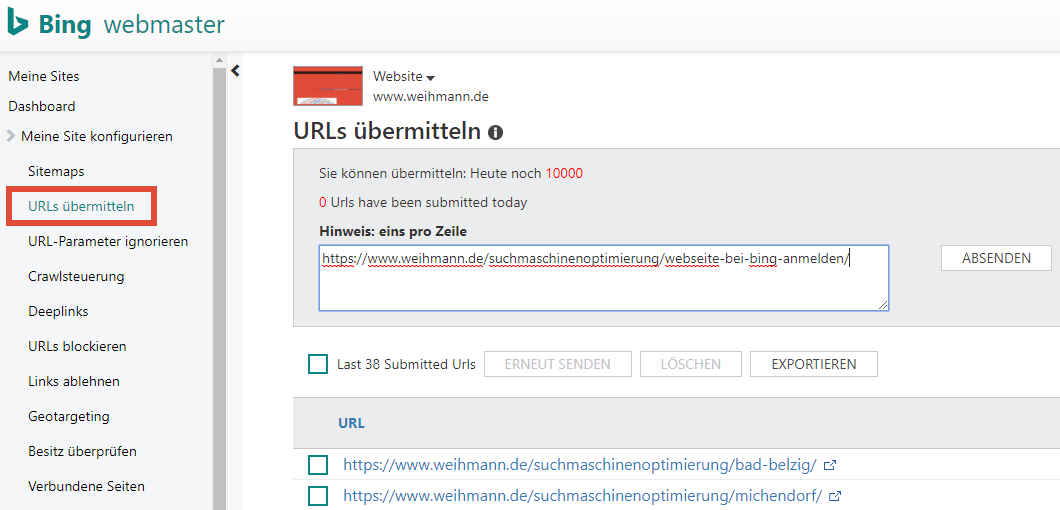Click the website preview thumbnail

(x=328, y=86)
